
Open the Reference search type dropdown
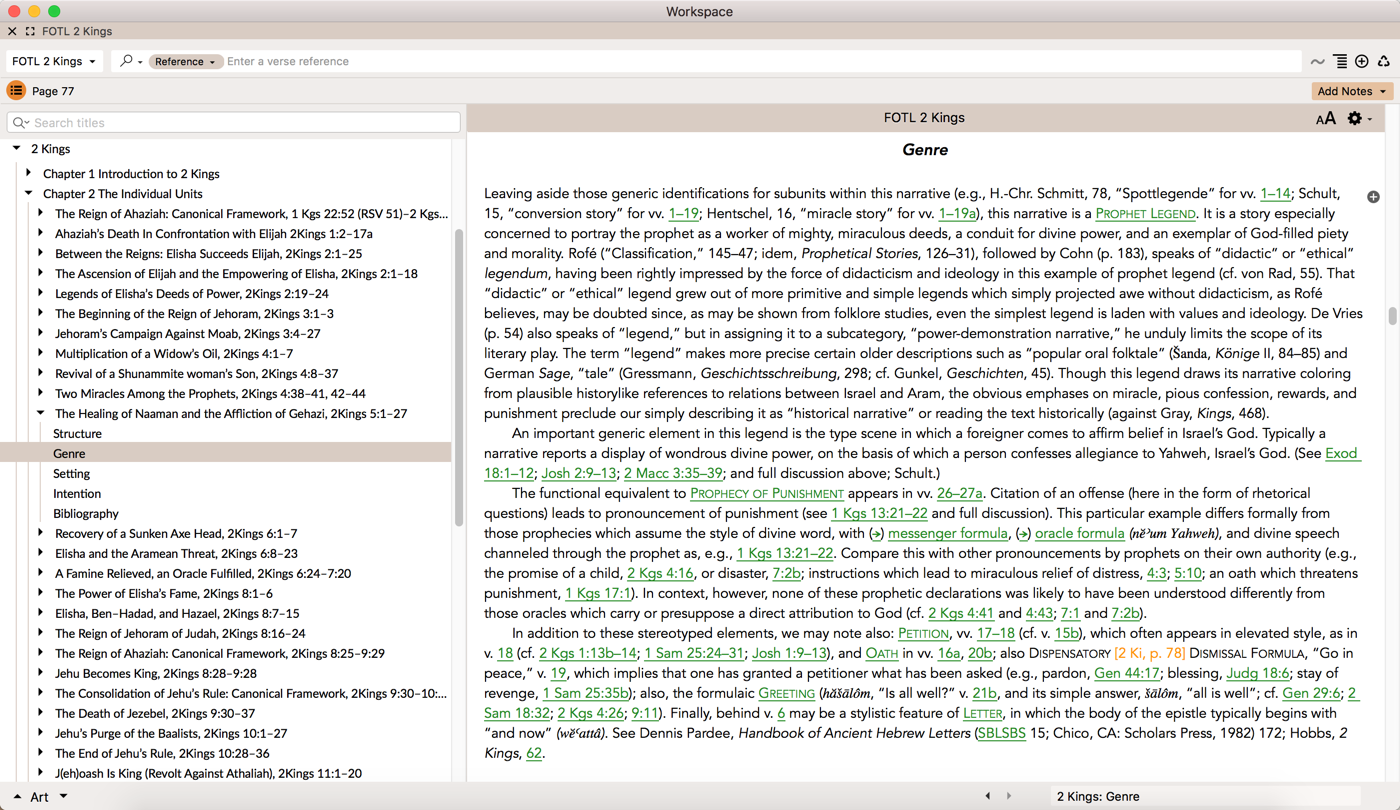click(x=184, y=62)
